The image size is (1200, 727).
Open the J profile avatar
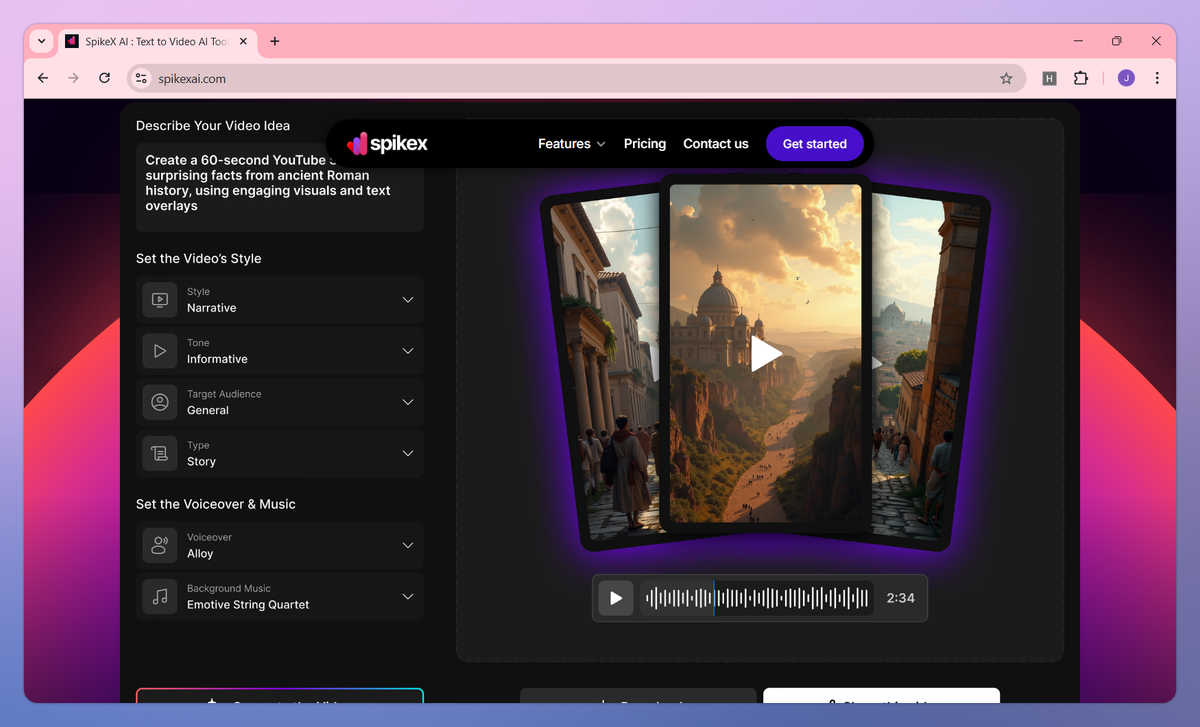1126,78
